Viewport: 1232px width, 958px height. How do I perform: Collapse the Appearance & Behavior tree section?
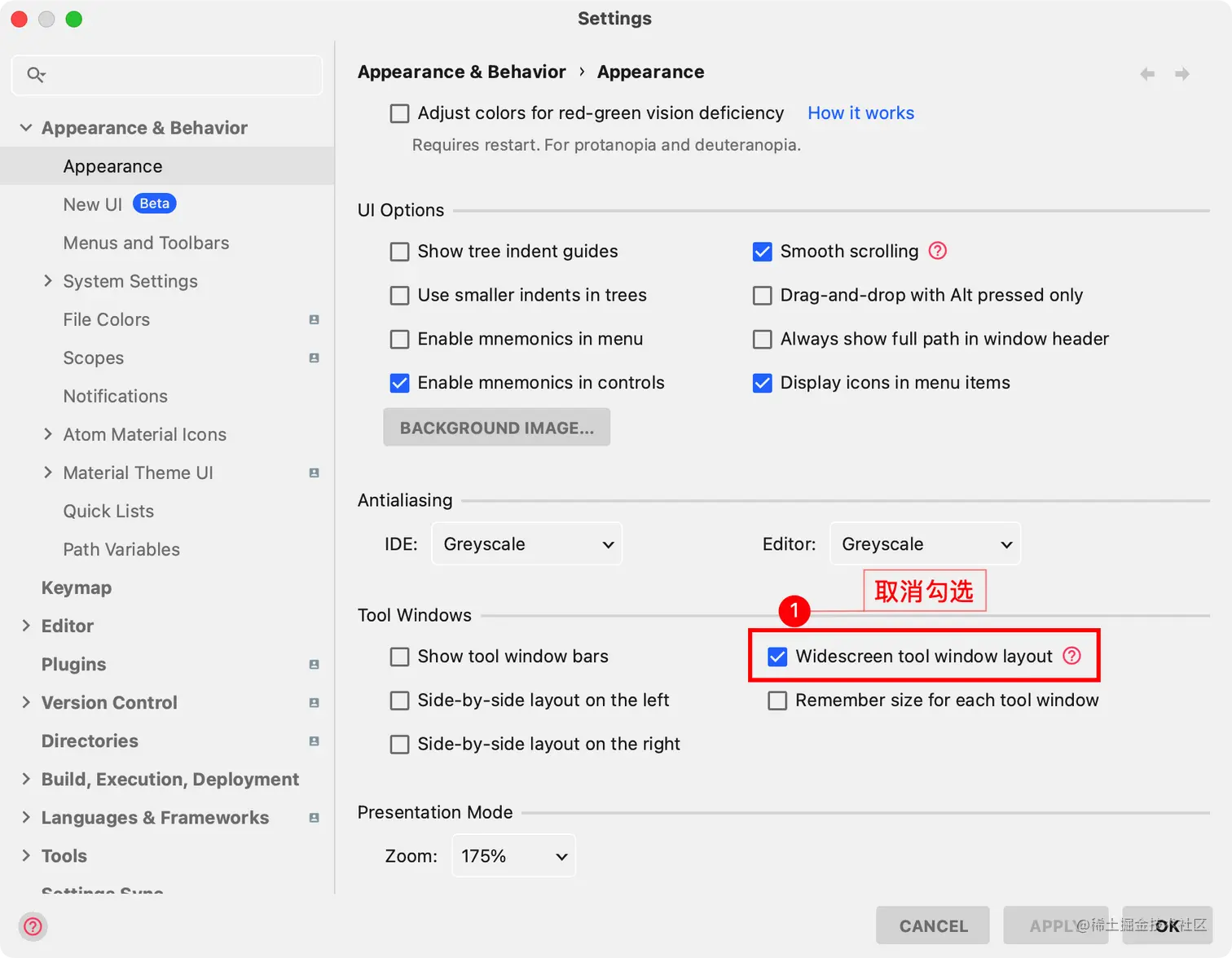point(26,128)
